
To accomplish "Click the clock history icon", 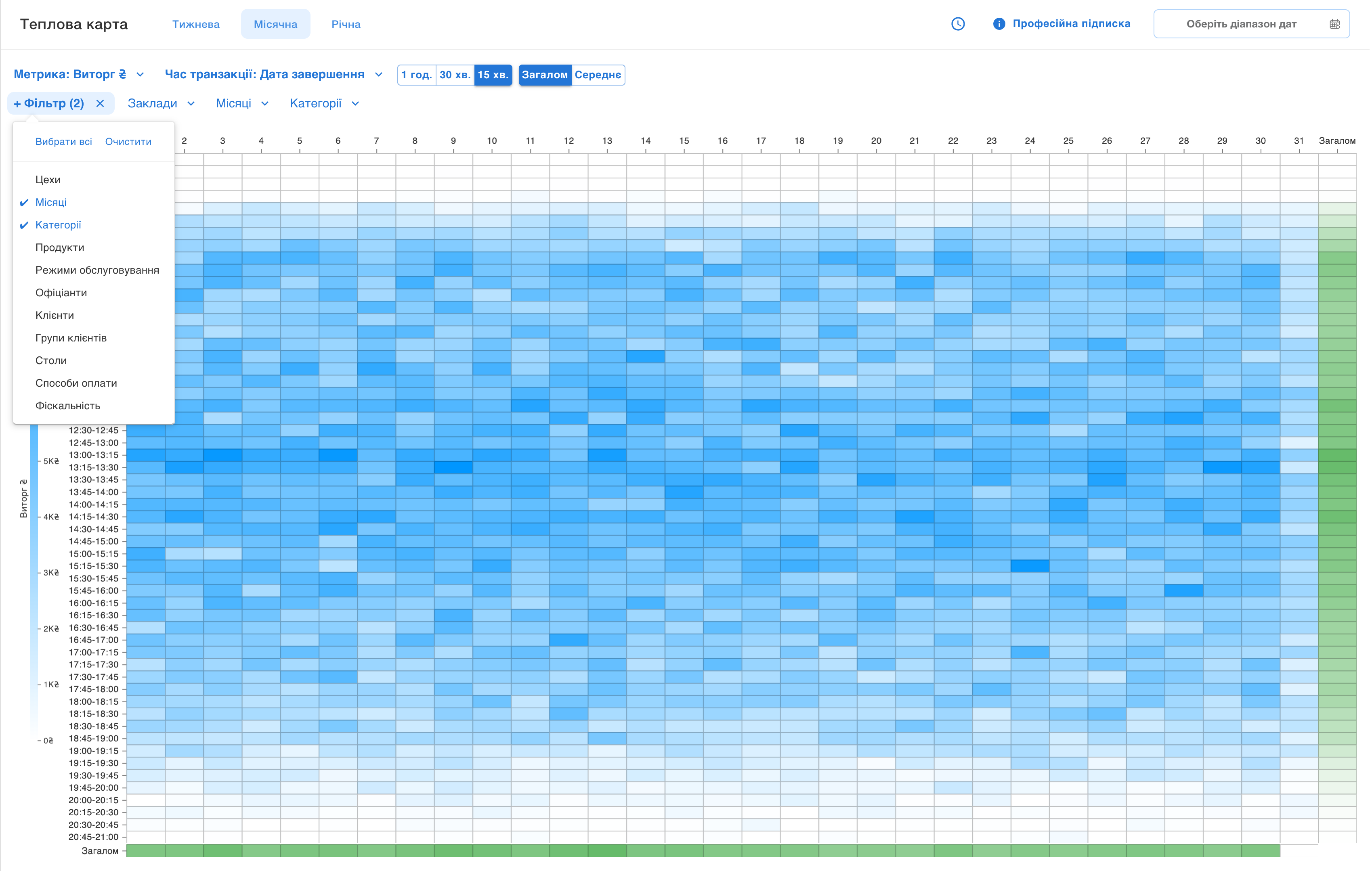I will 958,24.
